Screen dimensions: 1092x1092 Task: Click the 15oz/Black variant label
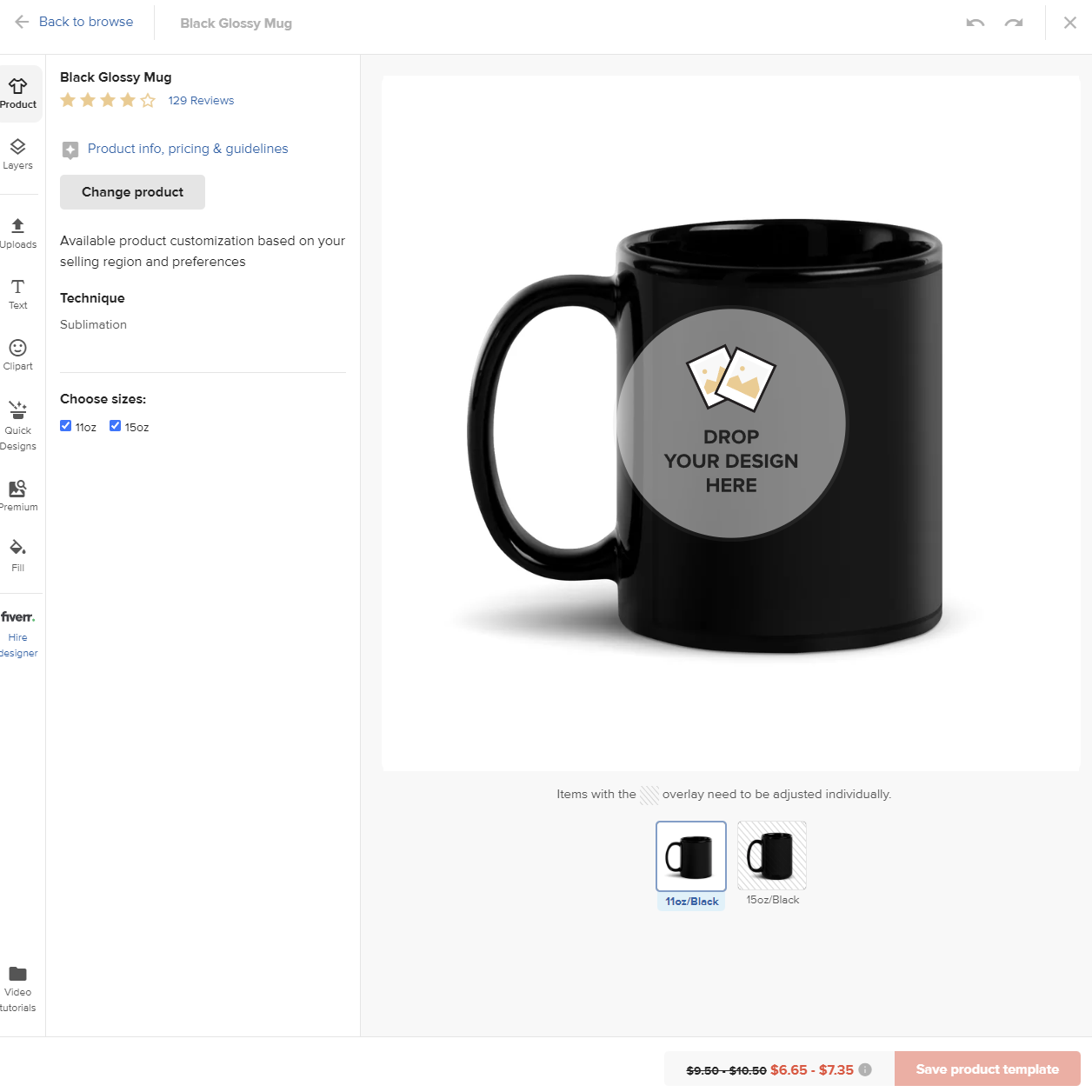[773, 900]
